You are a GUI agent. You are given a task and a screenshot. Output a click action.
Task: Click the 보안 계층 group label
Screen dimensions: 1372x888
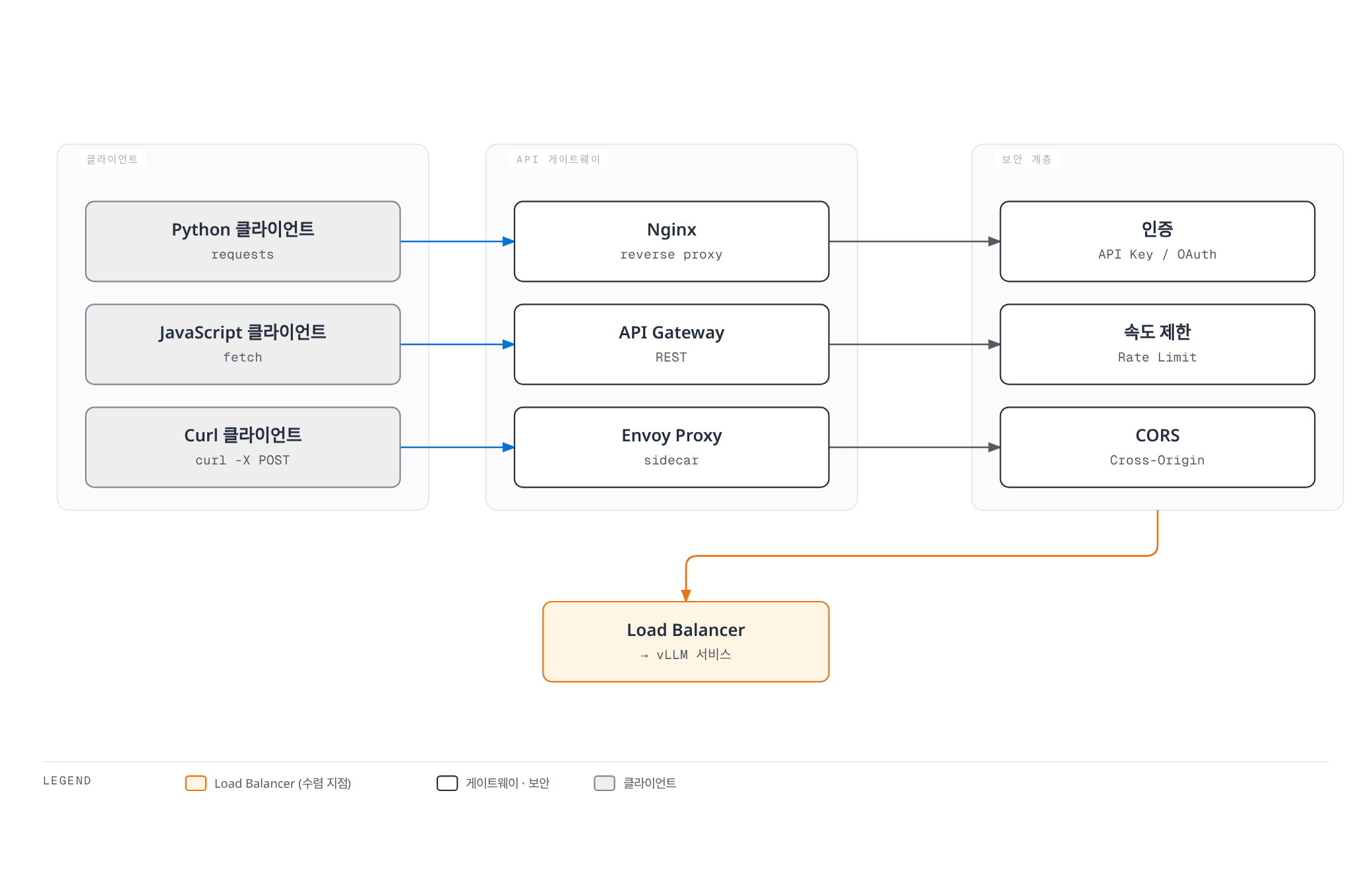1026,159
